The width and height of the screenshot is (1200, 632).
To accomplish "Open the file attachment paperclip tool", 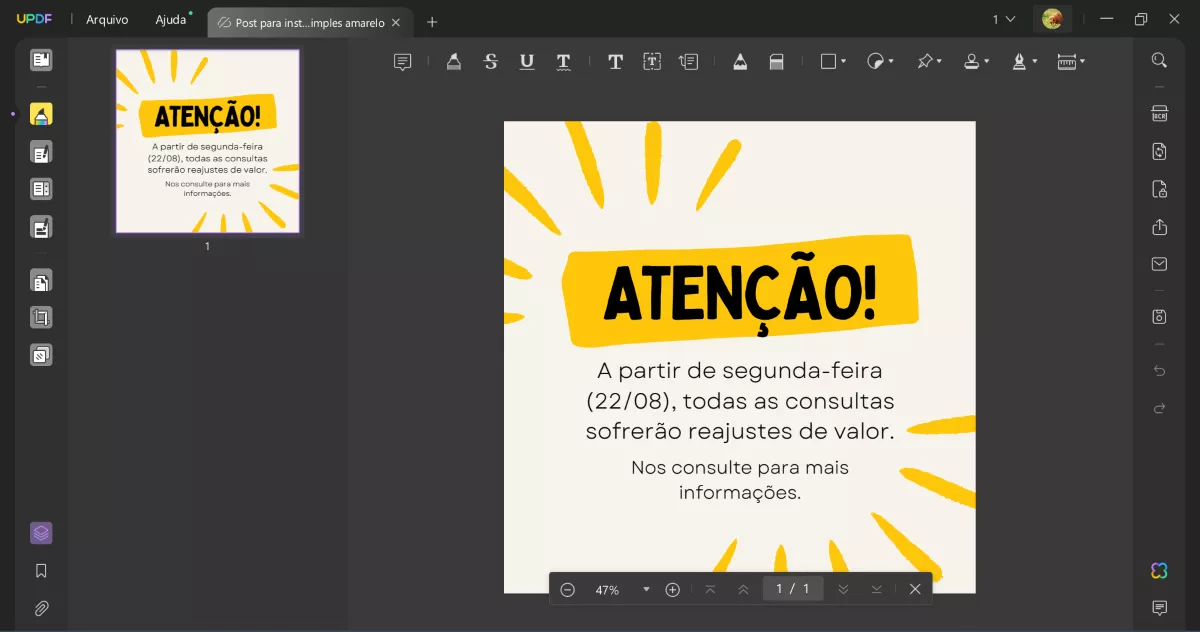I will tap(41, 608).
